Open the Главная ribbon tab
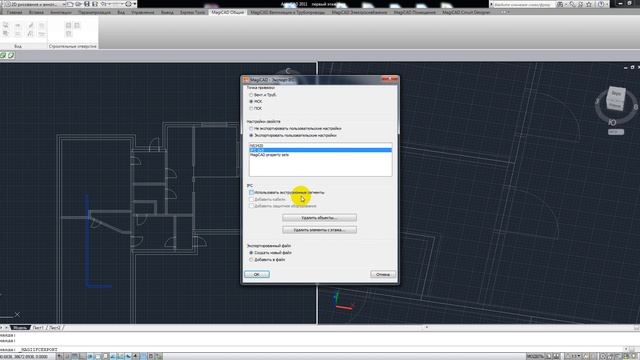The width and height of the screenshot is (640, 360). [x=15, y=12]
